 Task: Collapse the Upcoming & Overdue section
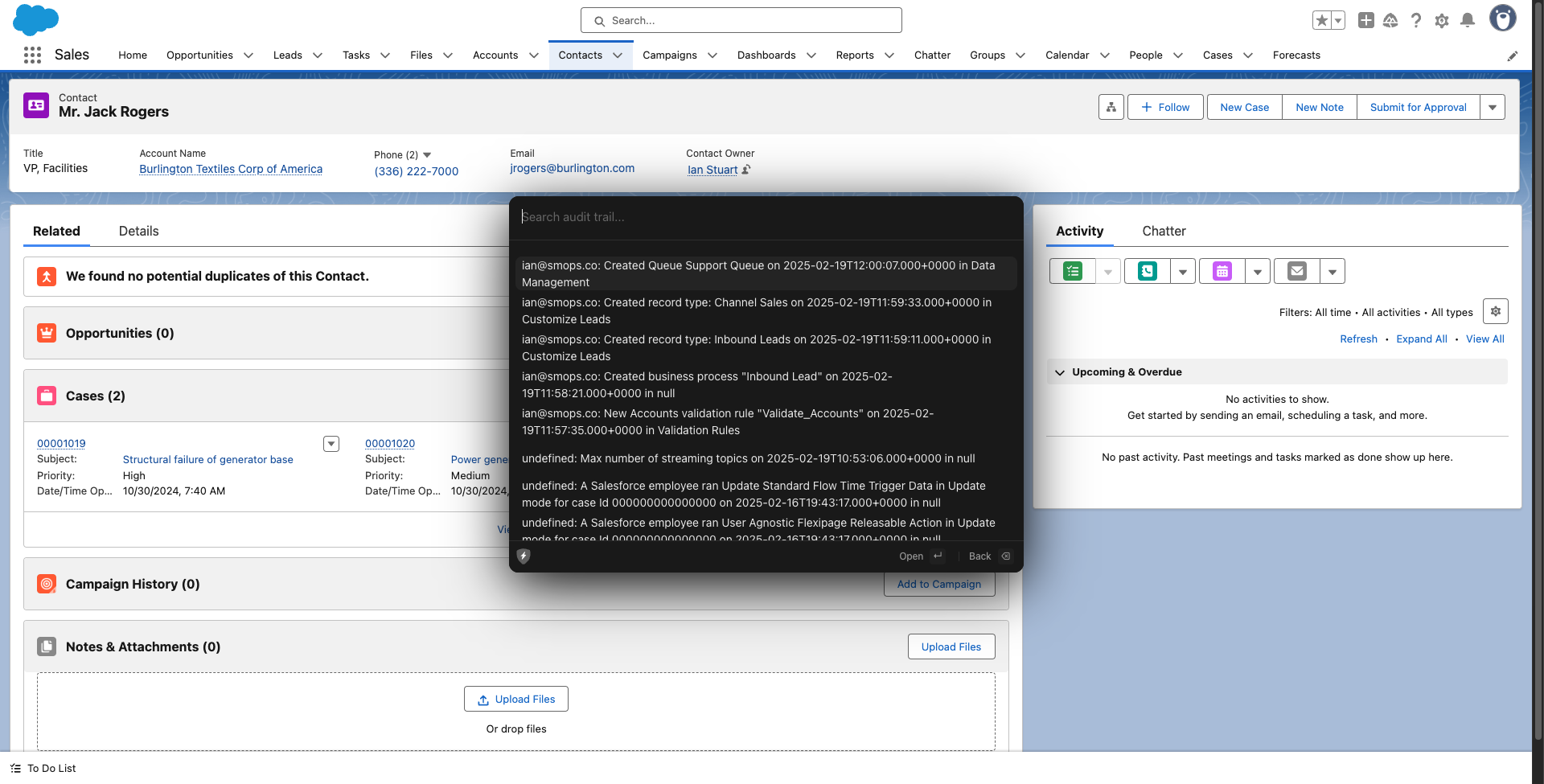pyautogui.click(x=1060, y=372)
